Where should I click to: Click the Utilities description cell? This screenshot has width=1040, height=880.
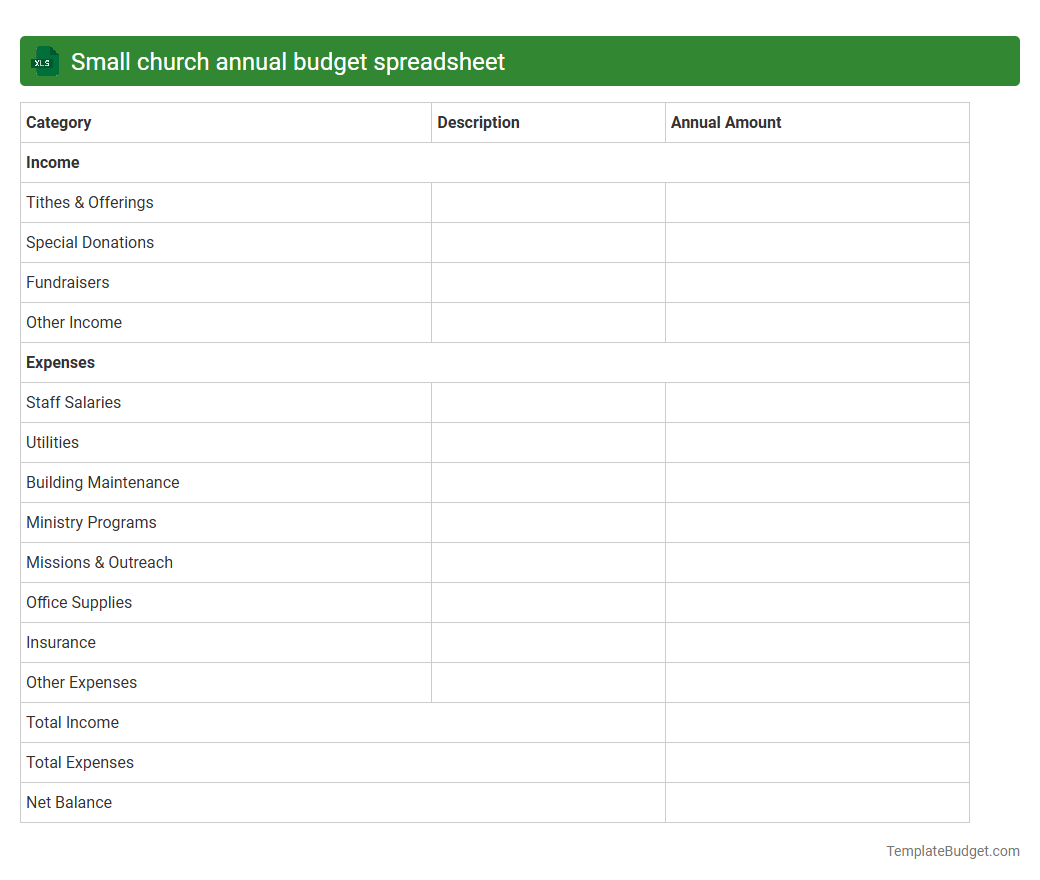coord(548,442)
